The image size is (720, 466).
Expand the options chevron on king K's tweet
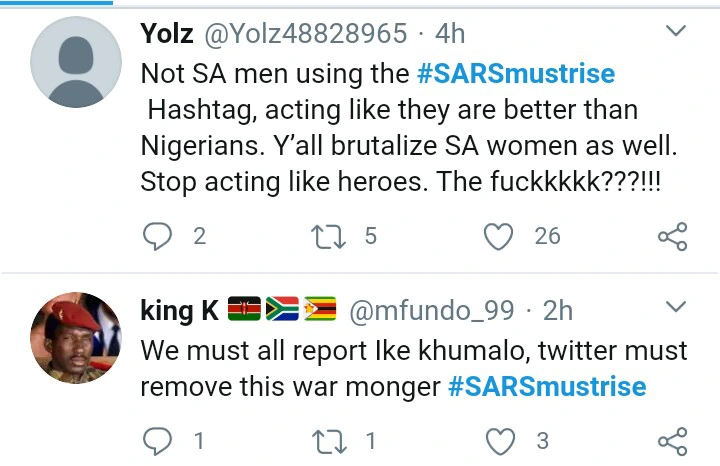click(677, 306)
